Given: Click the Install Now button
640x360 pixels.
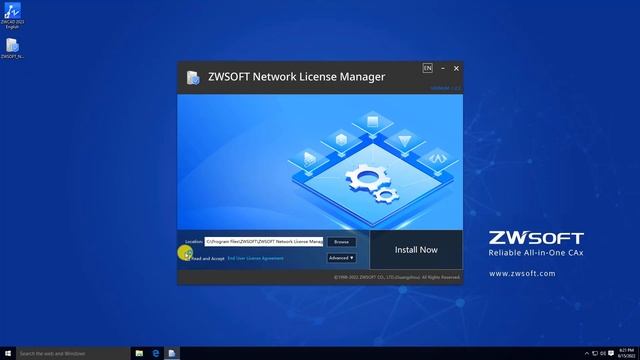Looking at the screenshot, I should (416, 250).
